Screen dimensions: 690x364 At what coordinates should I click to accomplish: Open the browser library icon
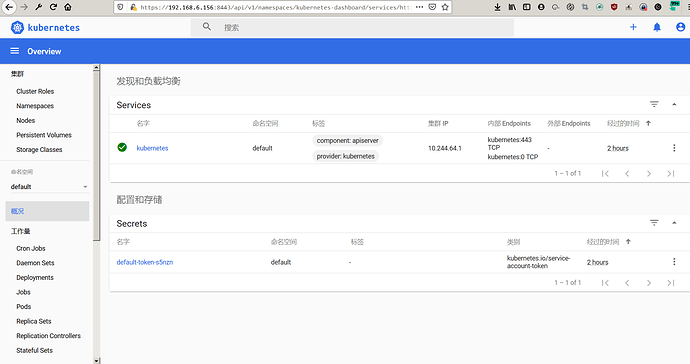512,7
